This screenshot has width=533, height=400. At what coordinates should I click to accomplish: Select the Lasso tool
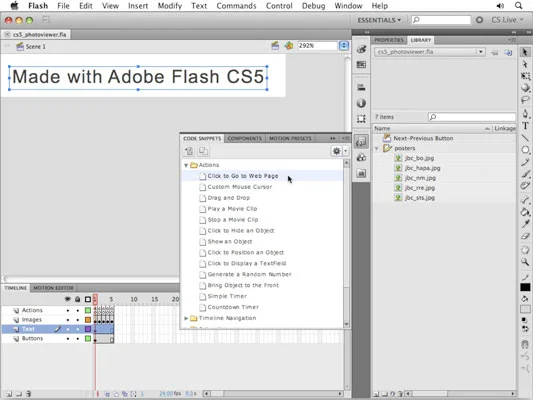(525, 100)
